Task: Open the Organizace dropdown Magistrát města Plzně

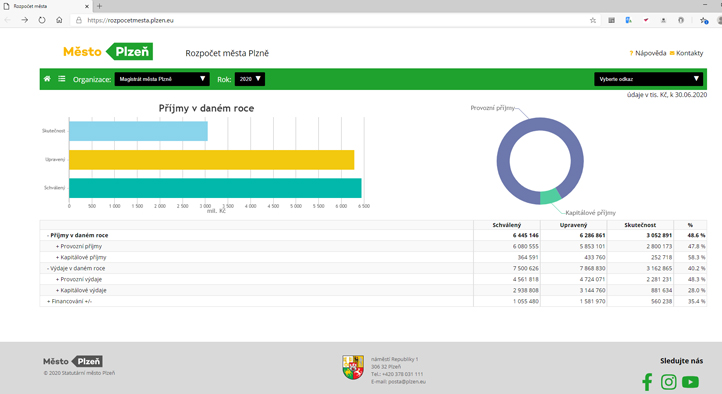Action: 162,79
